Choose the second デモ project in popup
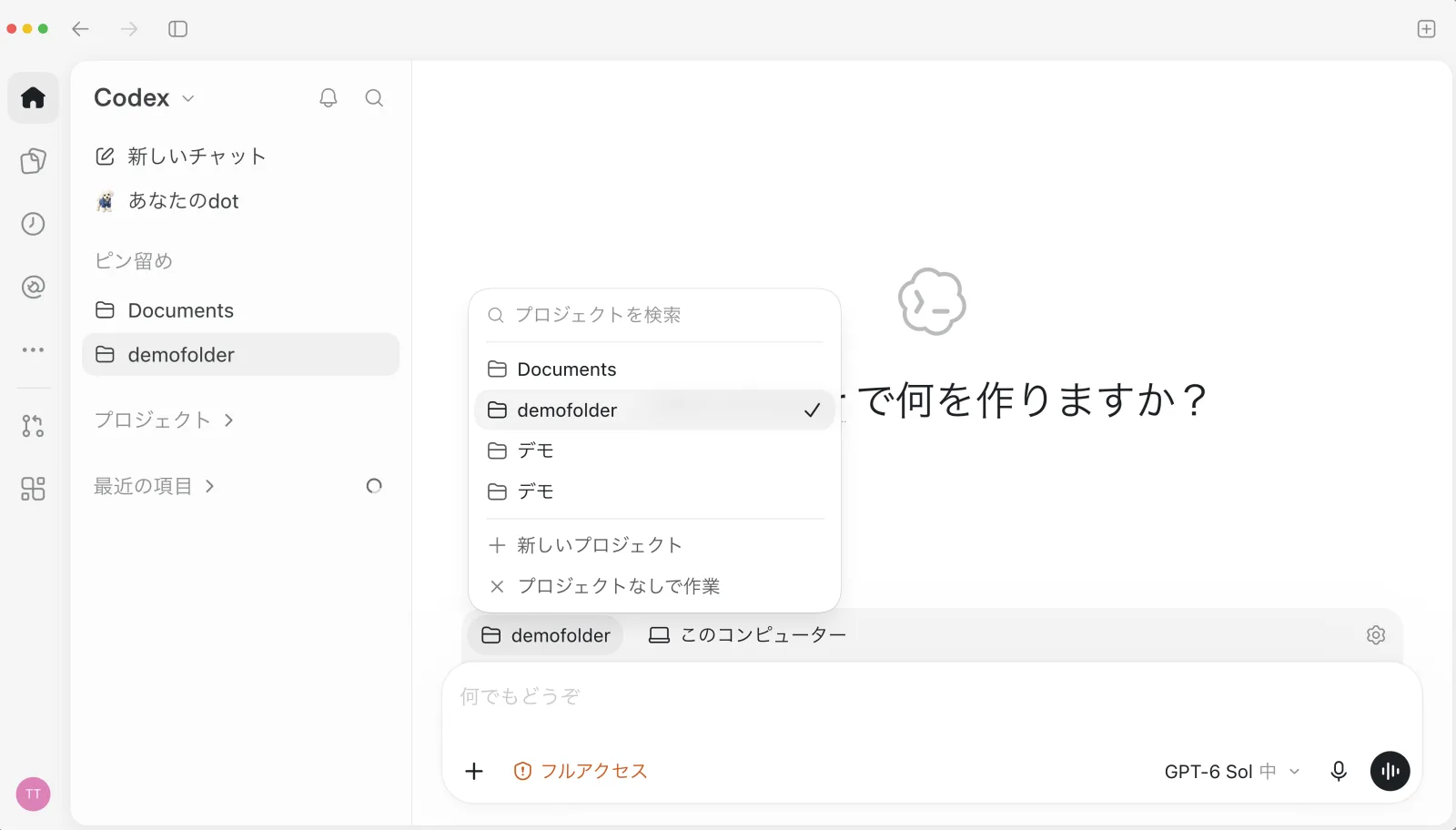Image resolution: width=1456 pixels, height=830 pixels. 654,491
